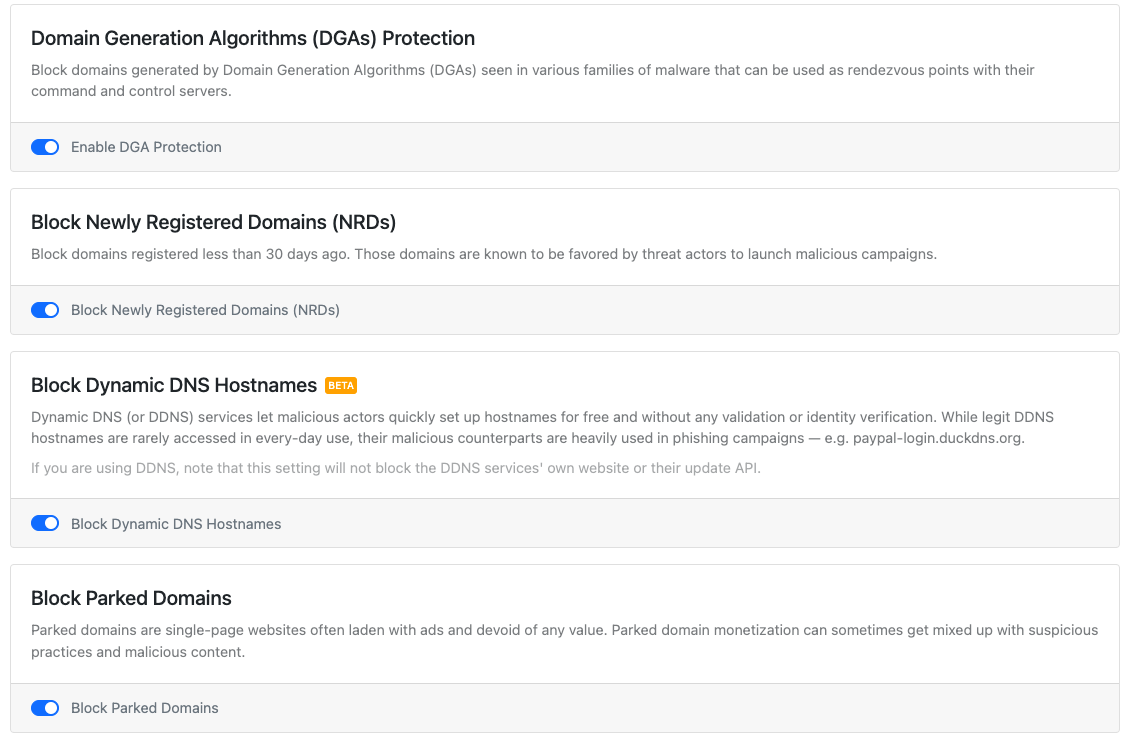Toggle the Block Newly Registered Domains switch
This screenshot has height=742, width=1132.
pos(45,310)
